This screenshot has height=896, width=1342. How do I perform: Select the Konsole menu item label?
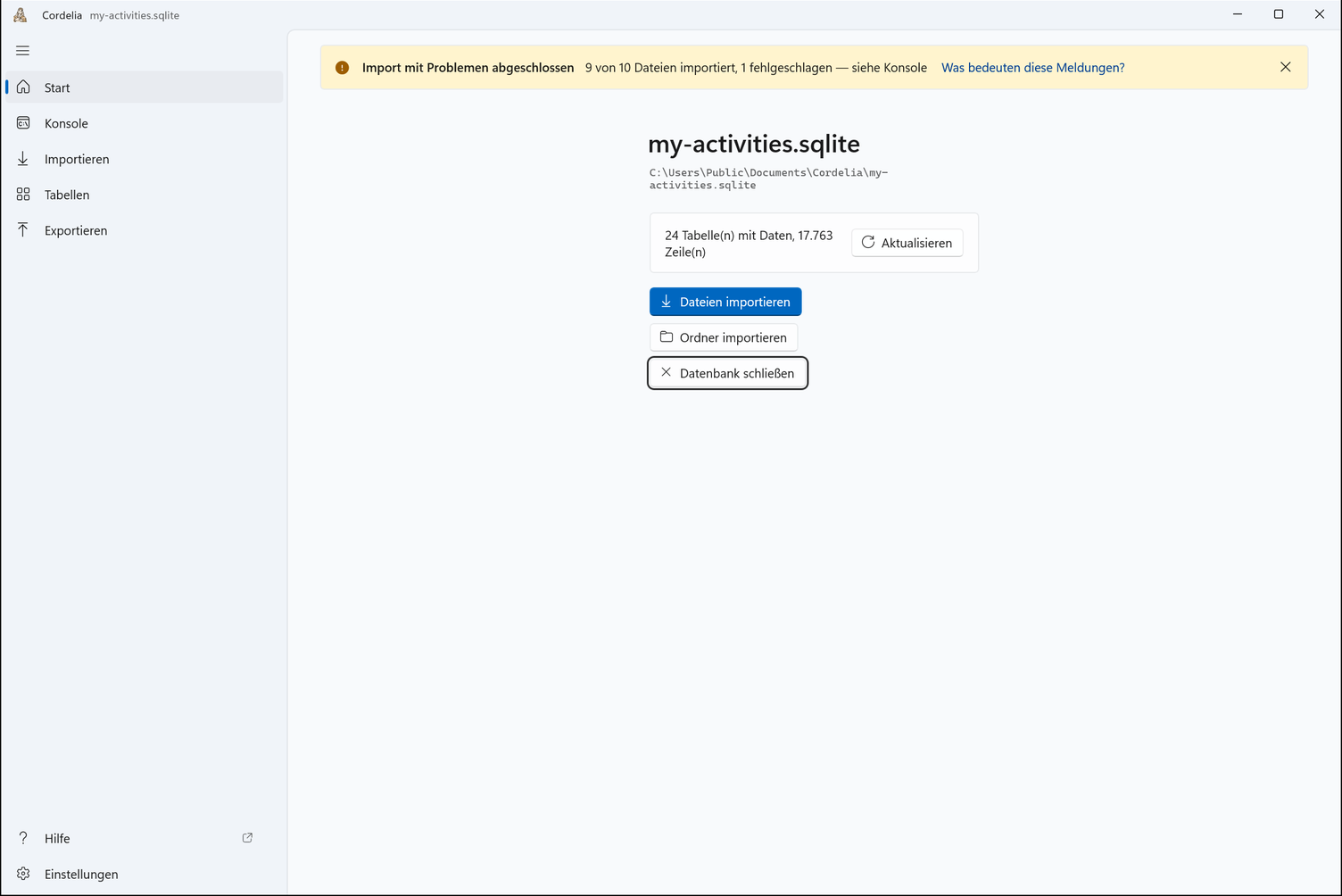66,123
